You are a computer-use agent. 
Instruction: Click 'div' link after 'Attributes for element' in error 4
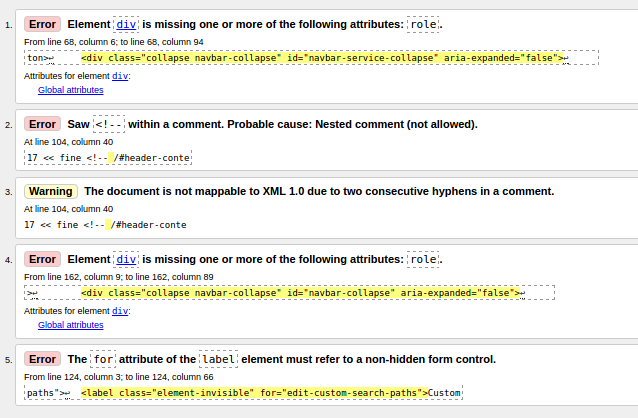119,311
